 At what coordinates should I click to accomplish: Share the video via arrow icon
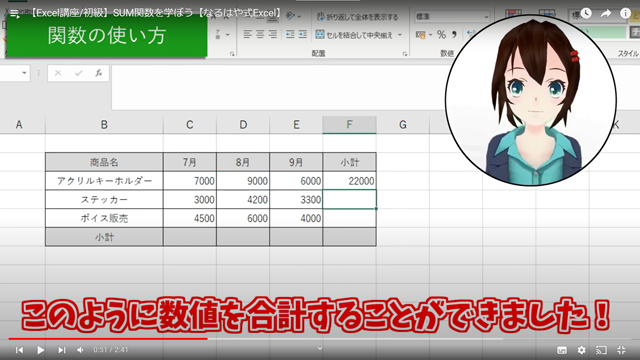tap(606, 13)
